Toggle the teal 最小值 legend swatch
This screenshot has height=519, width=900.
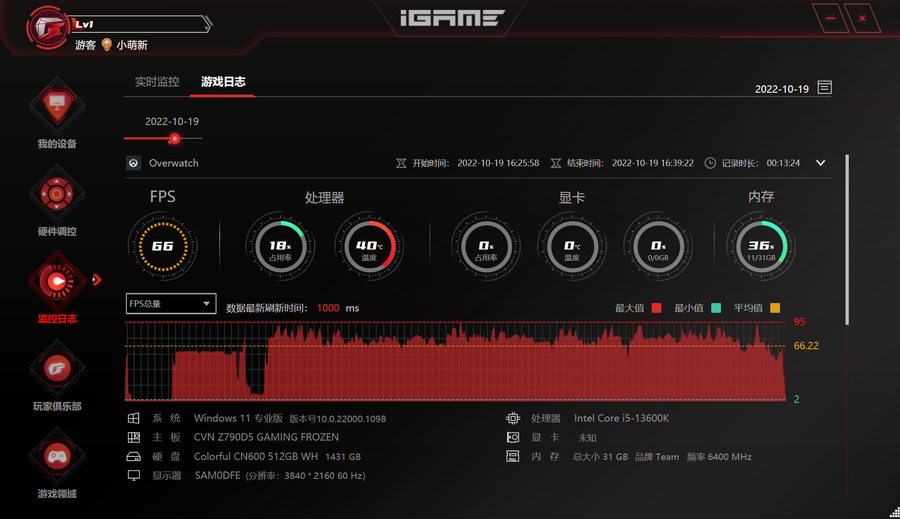pyautogui.click(x=716, y=308)
